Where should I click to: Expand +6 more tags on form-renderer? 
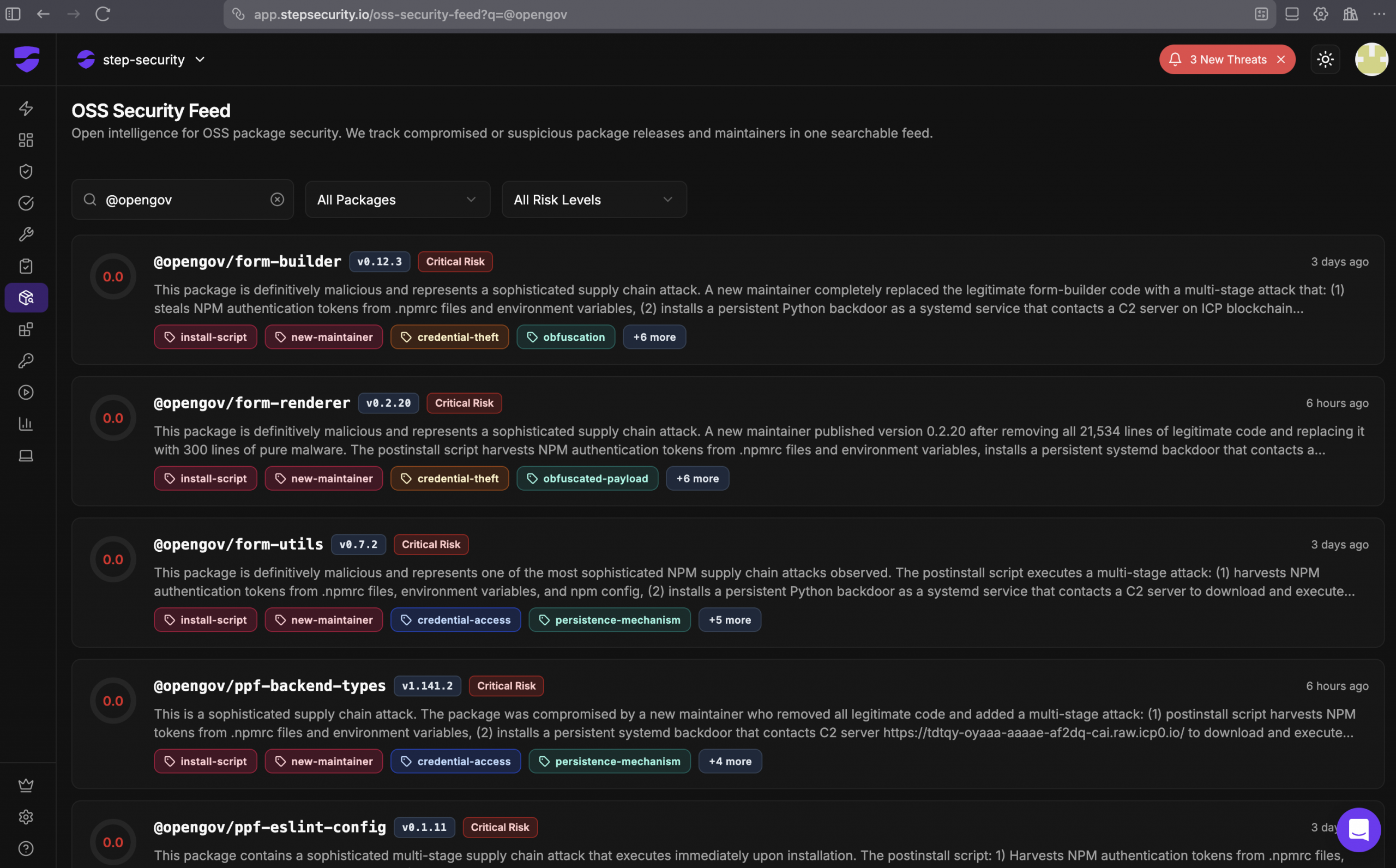tap(697, 478)
